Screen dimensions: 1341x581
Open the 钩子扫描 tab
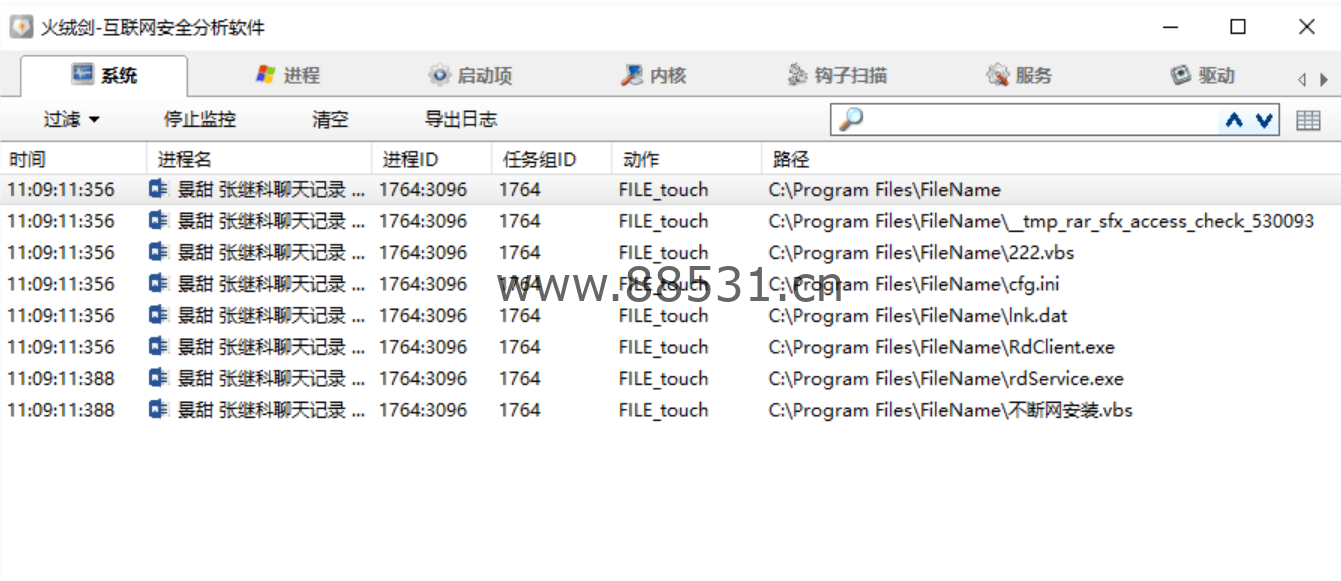pyautogui.click(x=837, y=75)
